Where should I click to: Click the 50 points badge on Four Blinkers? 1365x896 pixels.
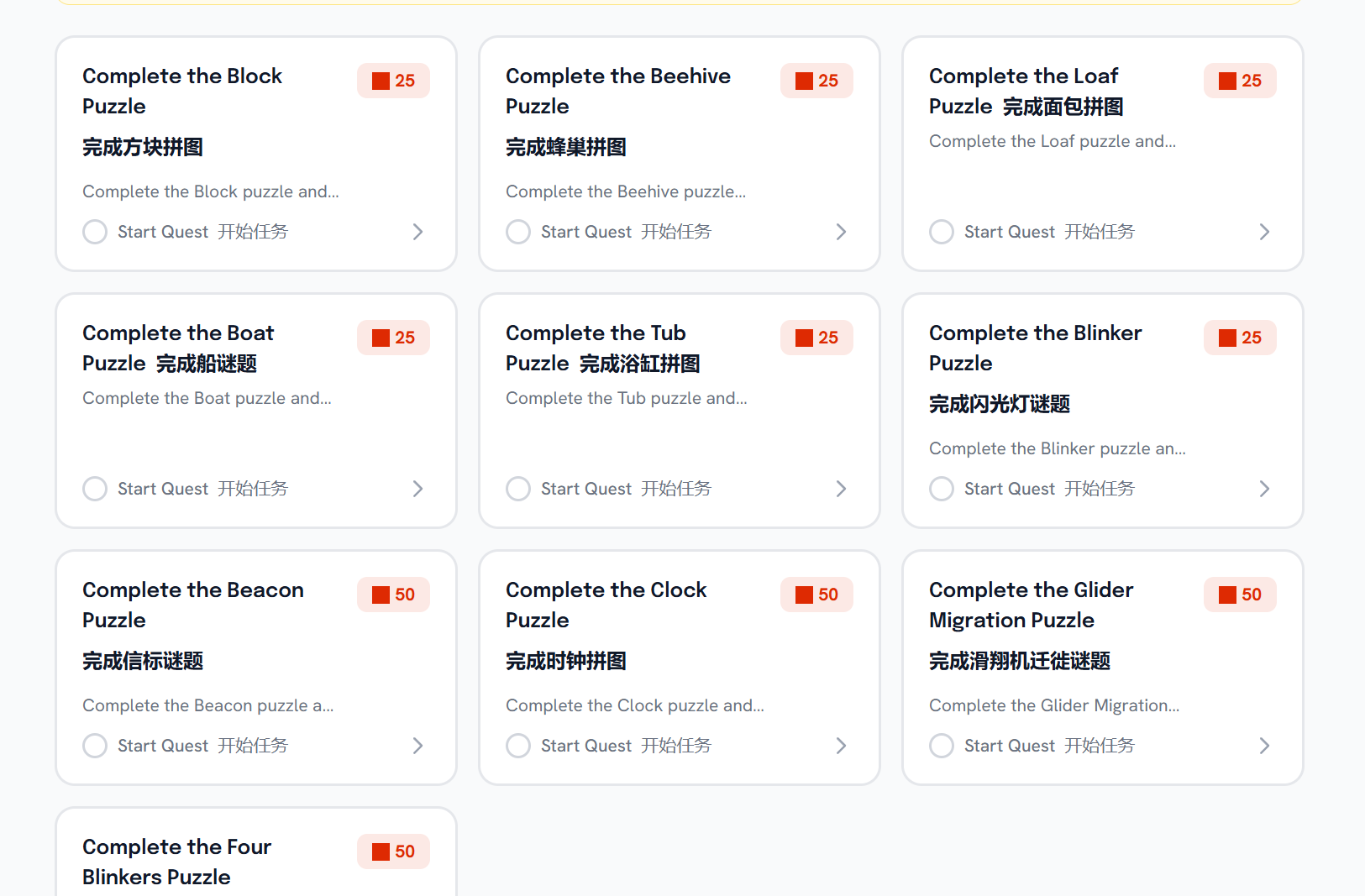pos(393,851)
